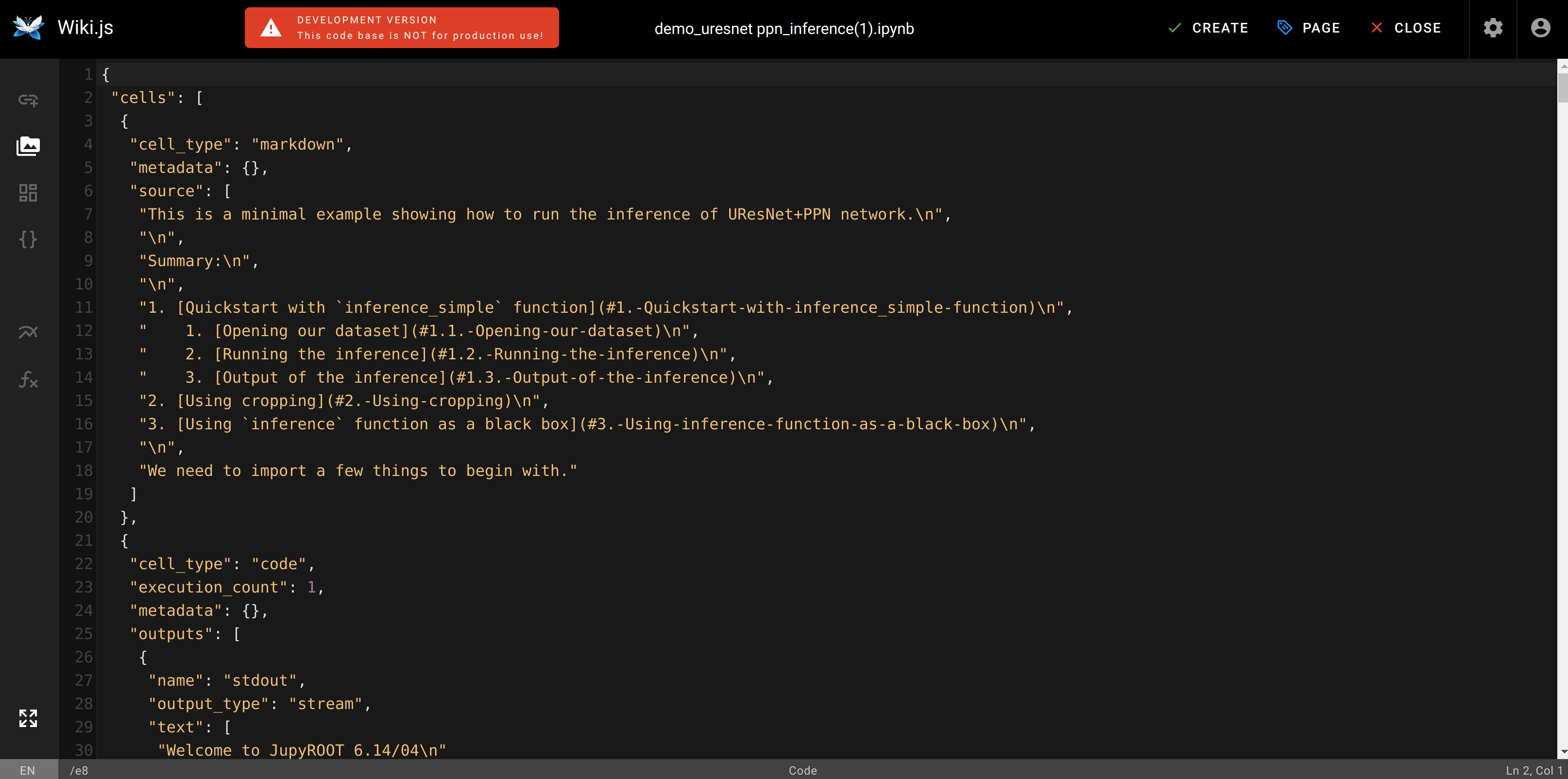Click the Insert Block sidebar icon
Image resolution: width=1568 pixels, height=779 pixels.
click(28, 193)
